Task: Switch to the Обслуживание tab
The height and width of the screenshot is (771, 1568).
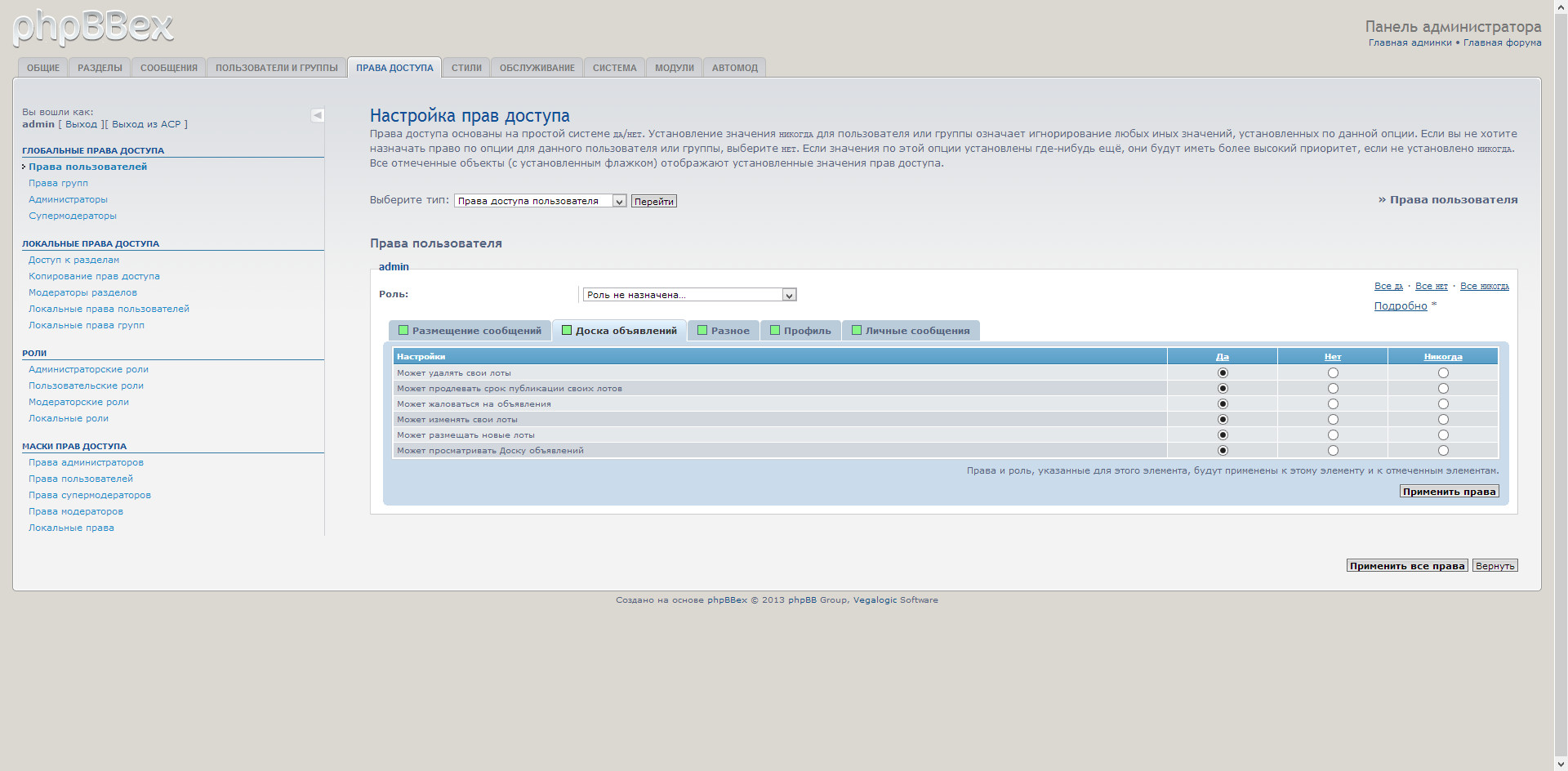Action: point(537,68)
